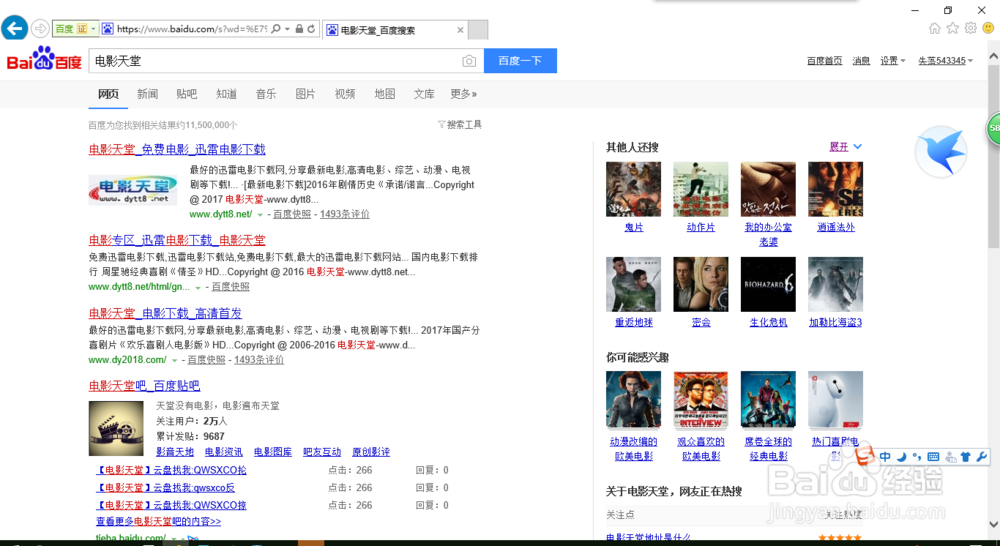Switch to 地图 search tab

tap(385, 94)
